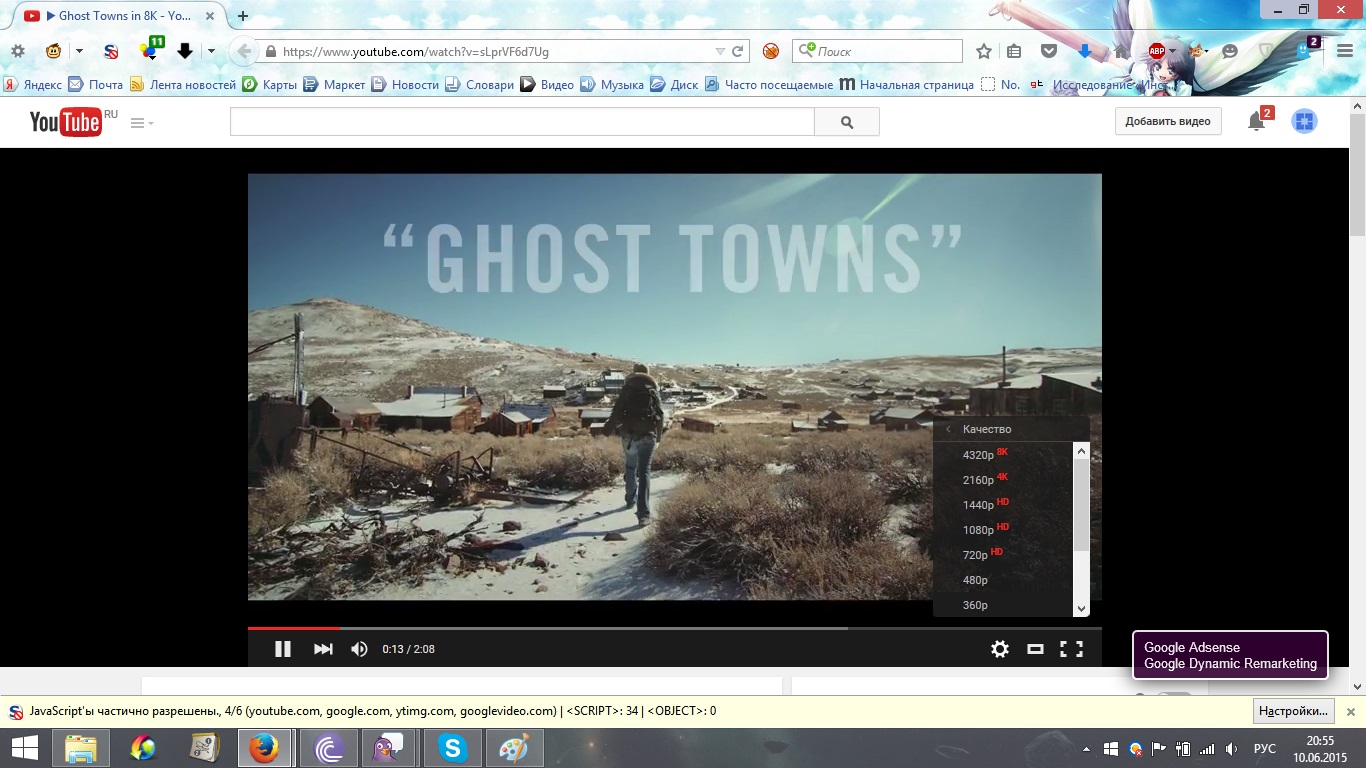The image size is (1366, 768).
Task: Open the URL history dropdown arrow
Action: (720, 52)
